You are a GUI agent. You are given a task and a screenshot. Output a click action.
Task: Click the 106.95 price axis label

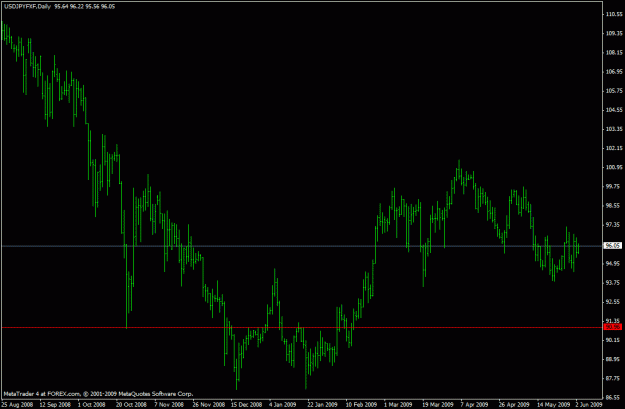point(614,72)
